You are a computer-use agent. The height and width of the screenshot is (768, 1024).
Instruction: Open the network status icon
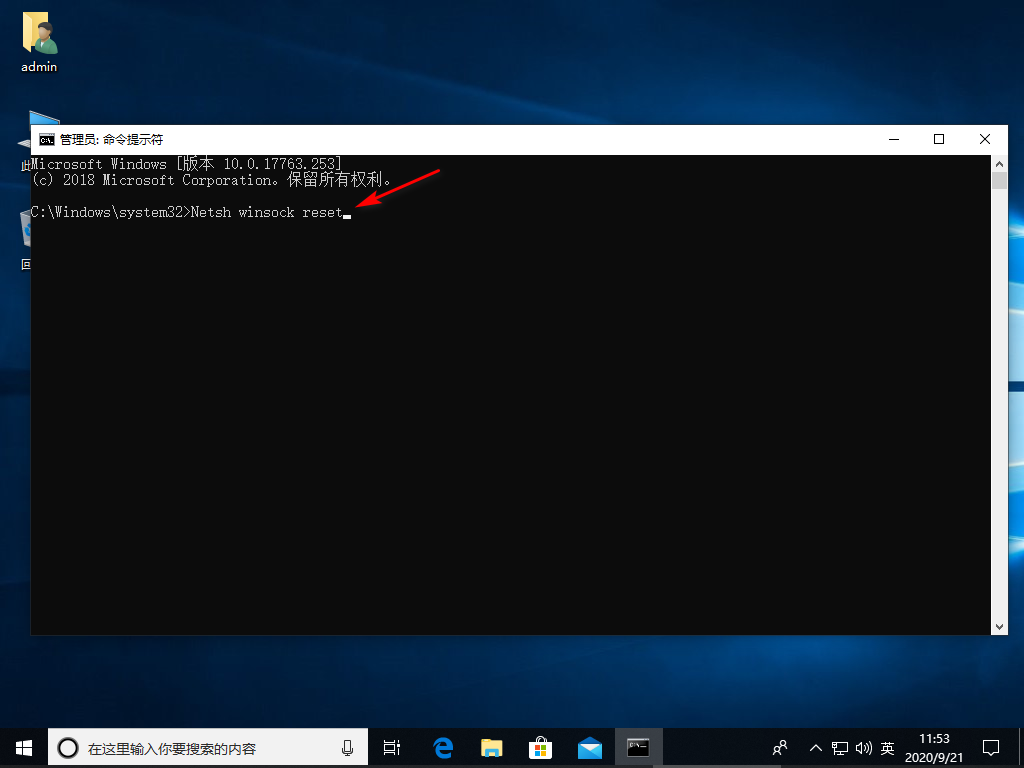coord(840,747)
